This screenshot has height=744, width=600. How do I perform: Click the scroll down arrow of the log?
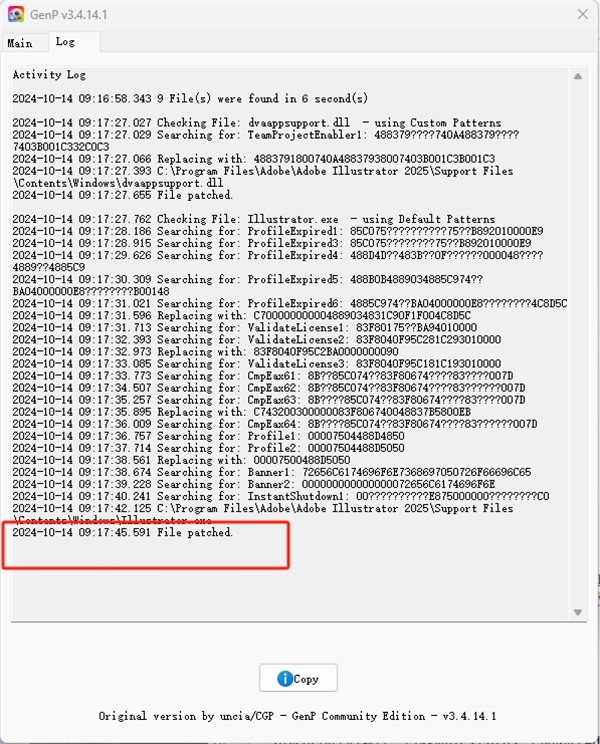coord(578,612)
